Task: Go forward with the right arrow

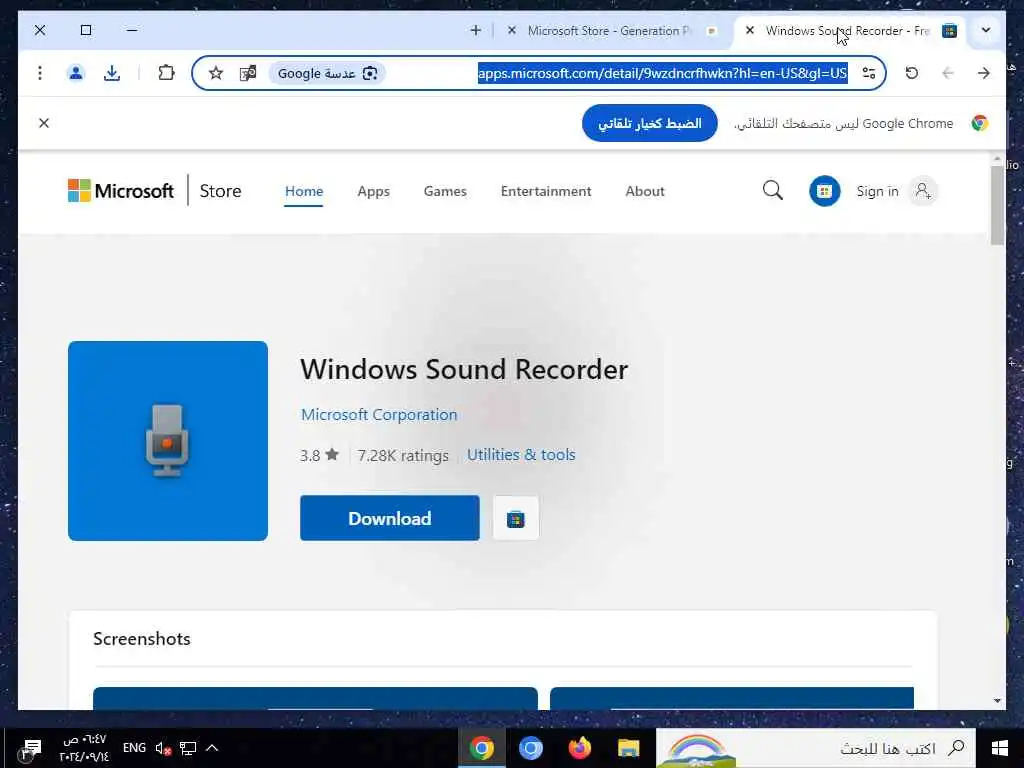Action: (984, 73)
